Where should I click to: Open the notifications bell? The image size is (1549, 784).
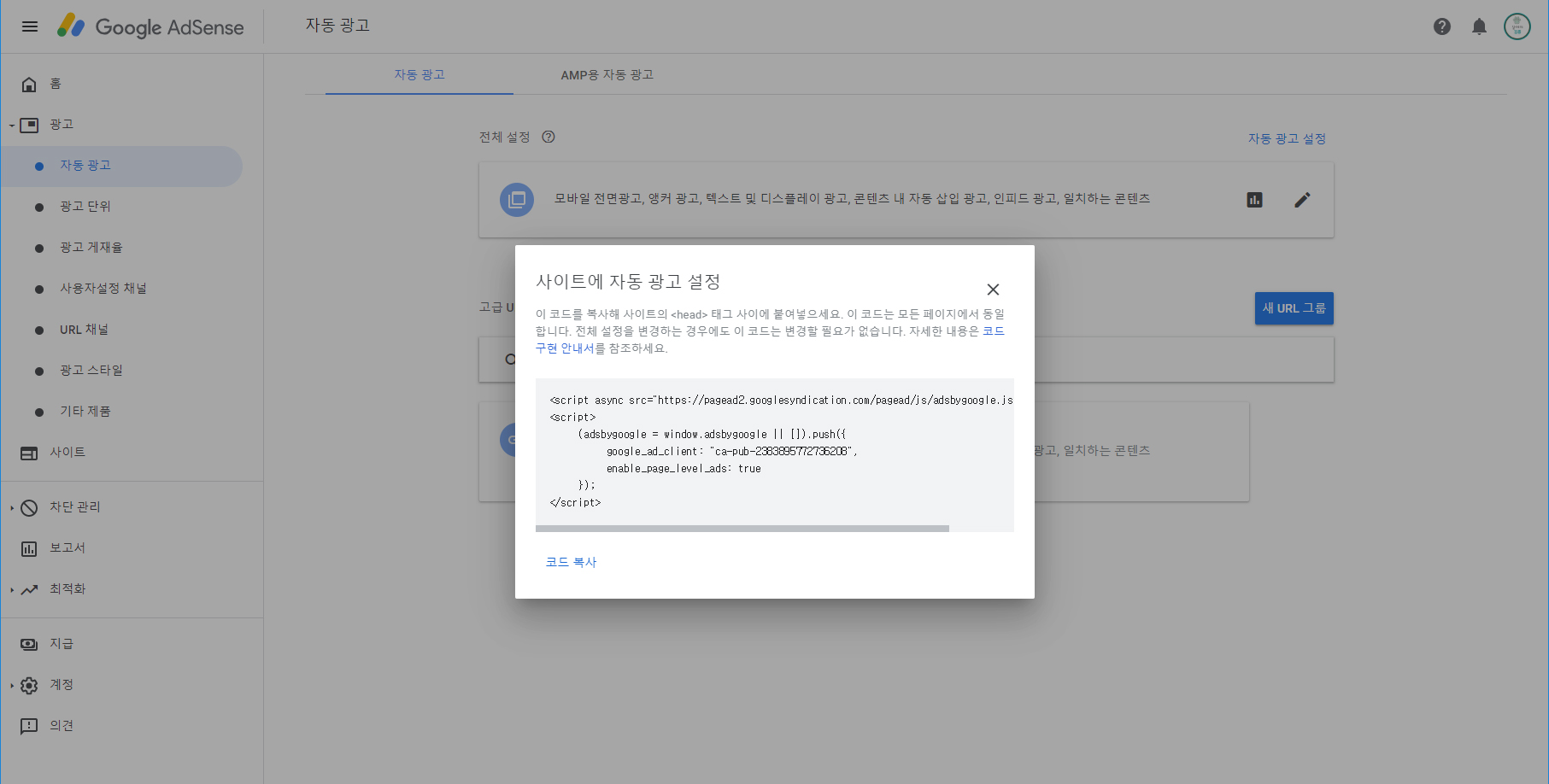pos(1479,26)
